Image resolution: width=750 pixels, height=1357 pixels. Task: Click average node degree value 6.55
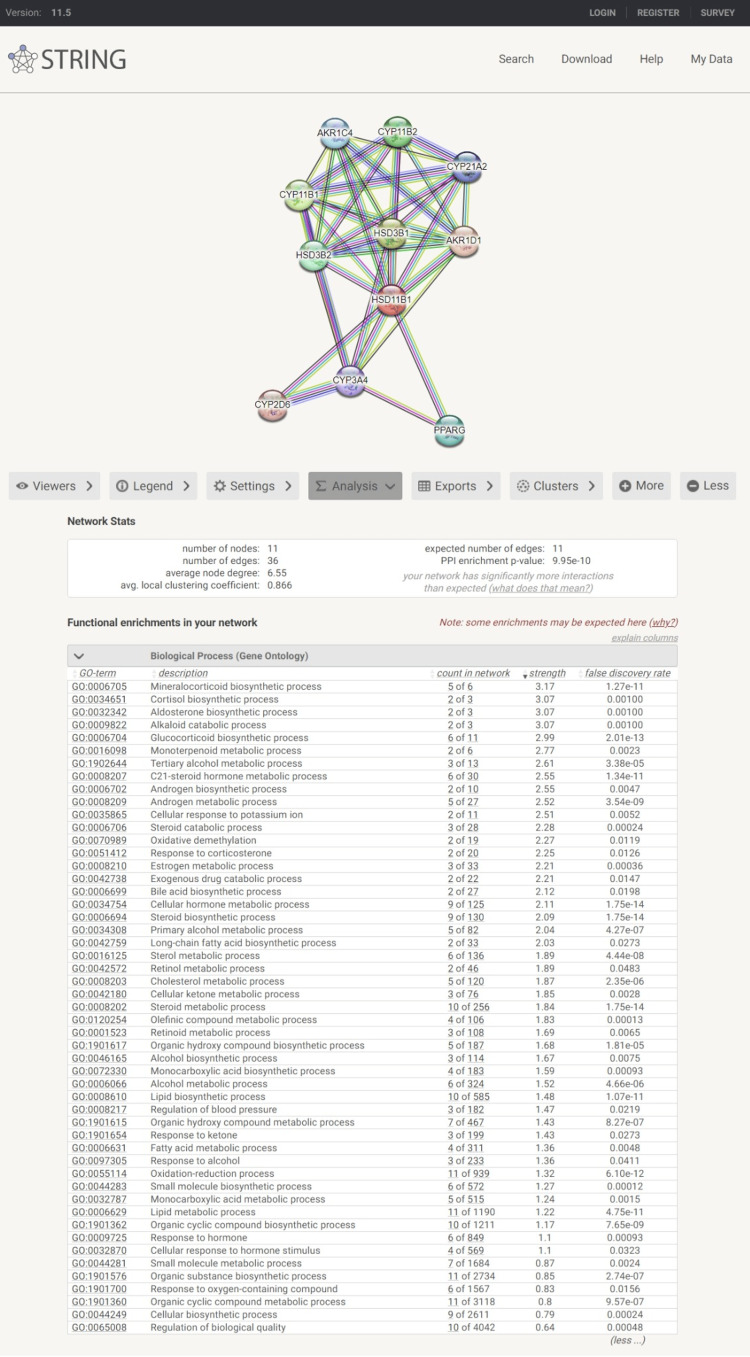coord(276,573)
